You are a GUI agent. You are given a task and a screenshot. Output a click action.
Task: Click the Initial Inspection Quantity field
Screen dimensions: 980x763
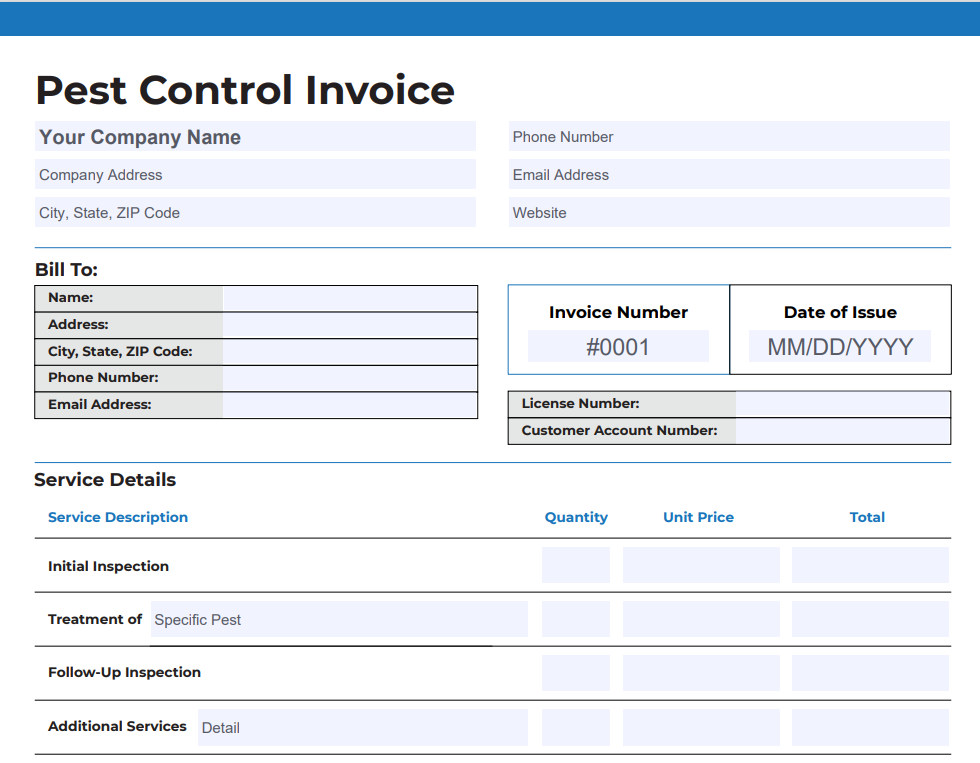point(575,564)
